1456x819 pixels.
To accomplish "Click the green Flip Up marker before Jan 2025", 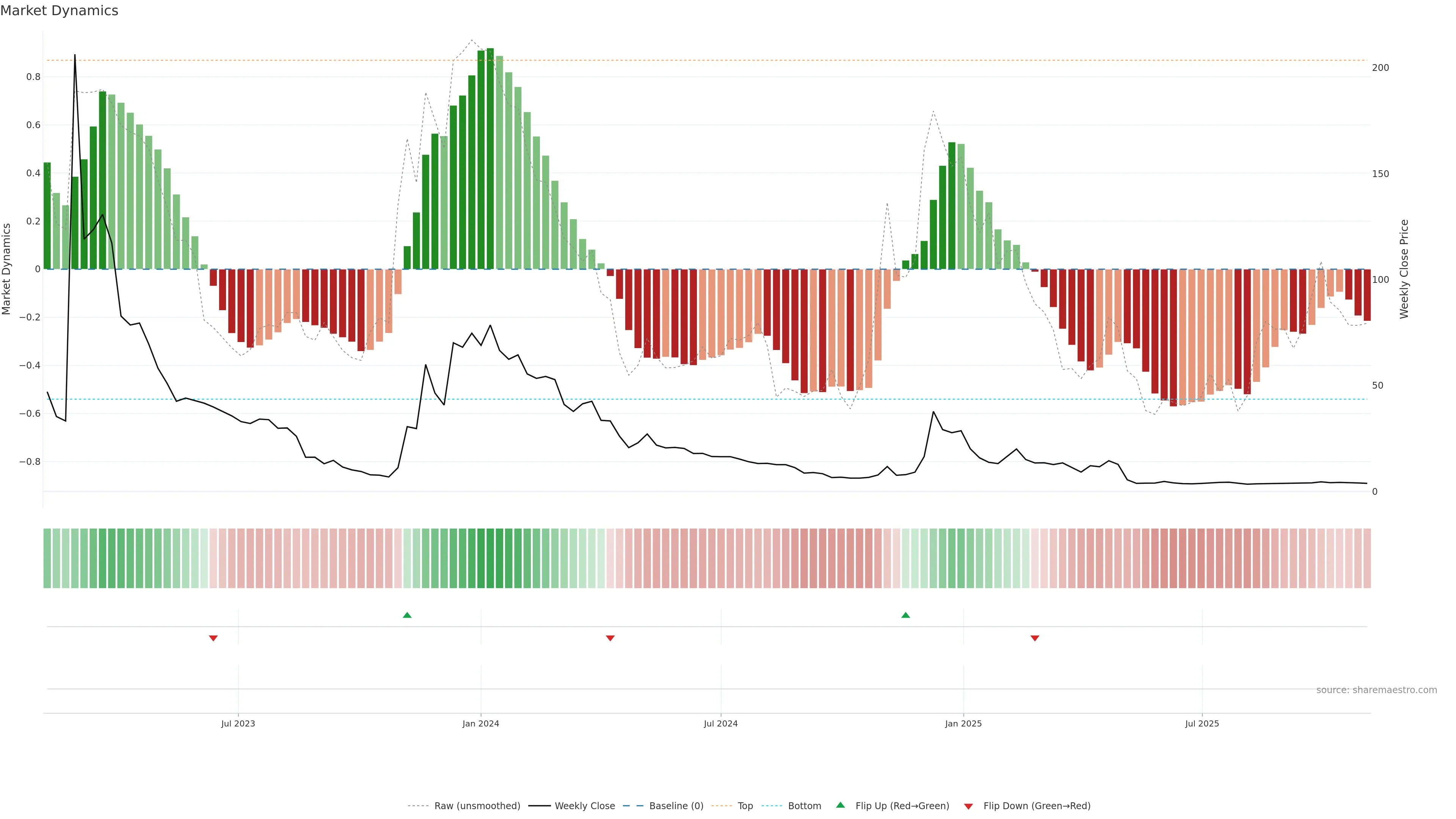I will [905, 615].
